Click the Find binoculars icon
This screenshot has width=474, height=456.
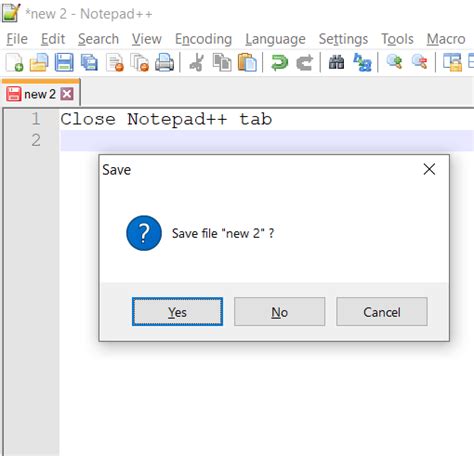pyautogui.click(x=337, y=63)
